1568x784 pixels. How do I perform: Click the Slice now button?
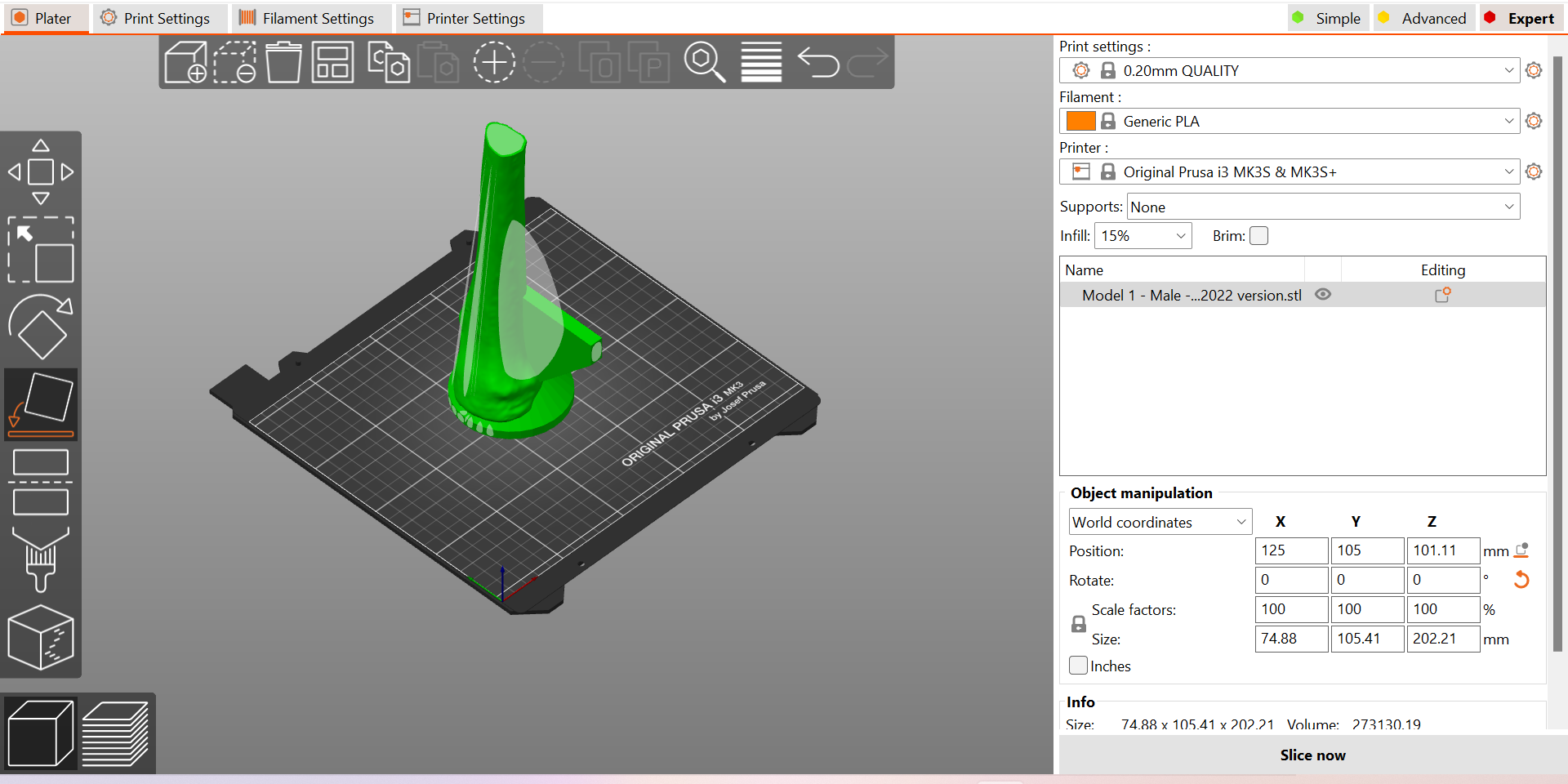[1312, 755]
